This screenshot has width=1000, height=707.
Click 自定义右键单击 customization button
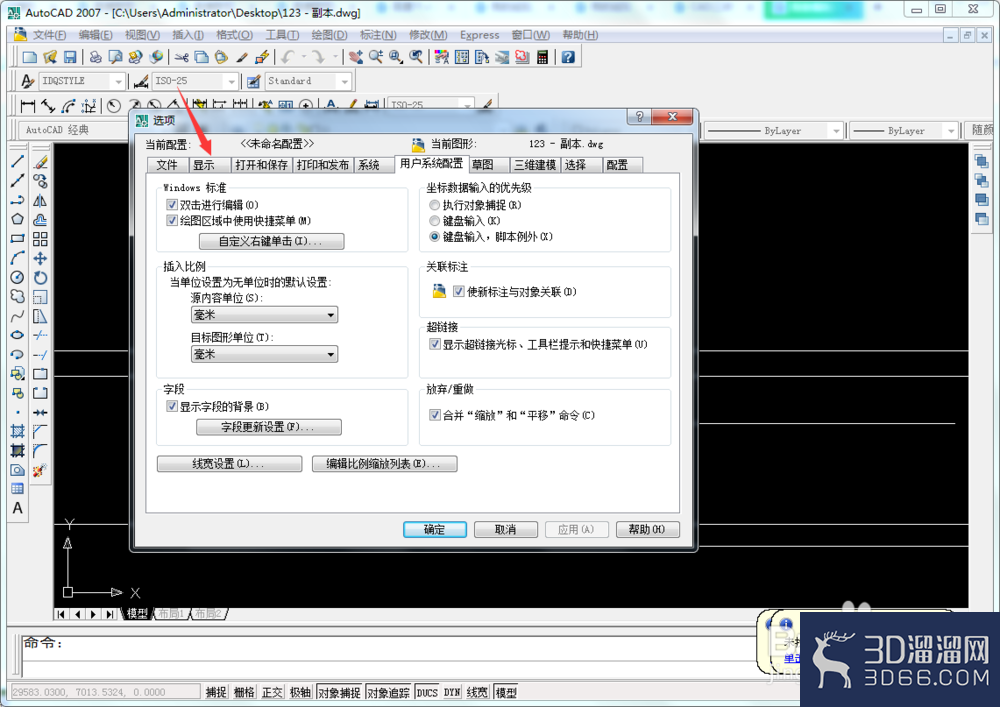[272, 242]
